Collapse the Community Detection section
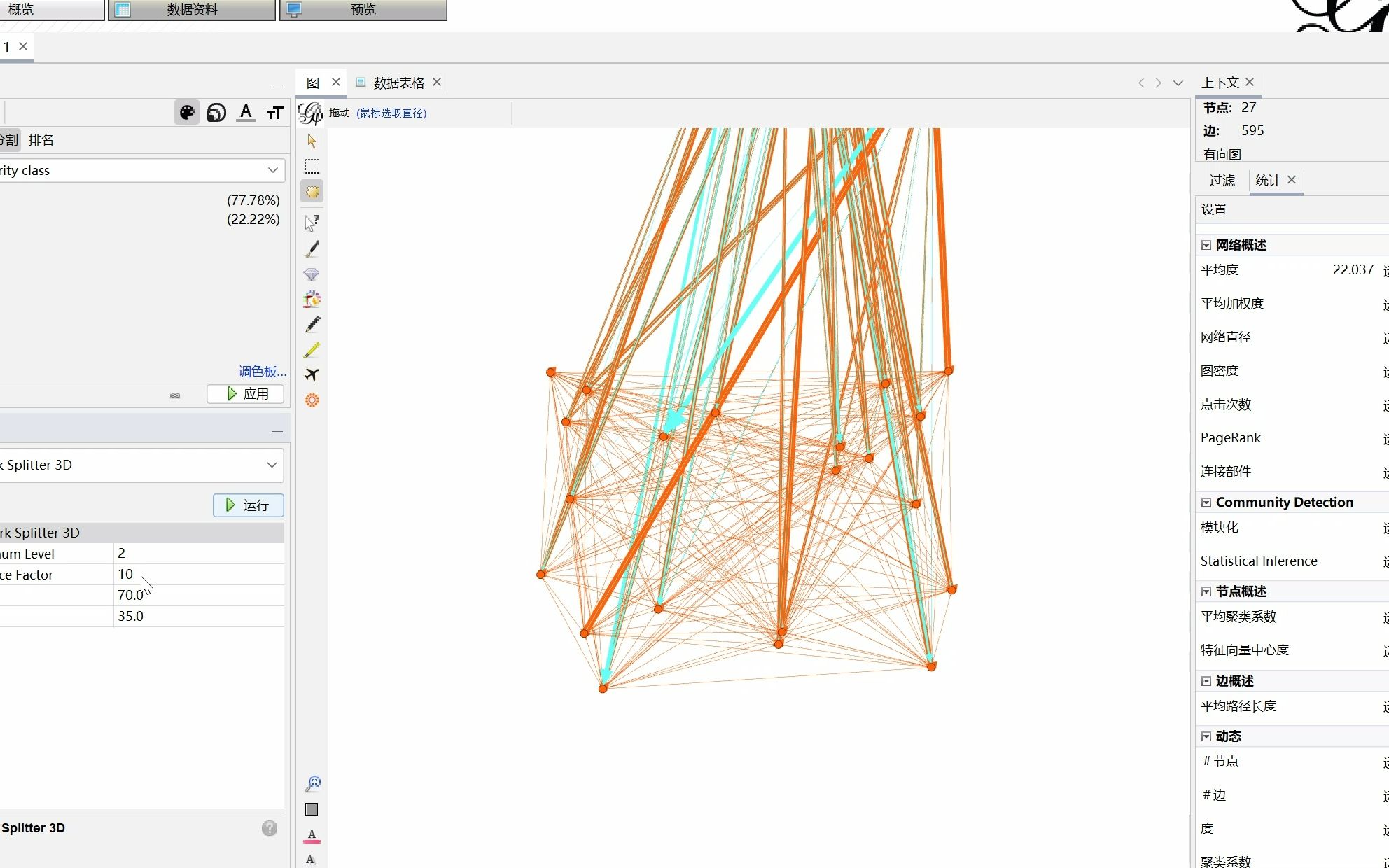The image size is (1389, 868). [x=1206, y=503]
